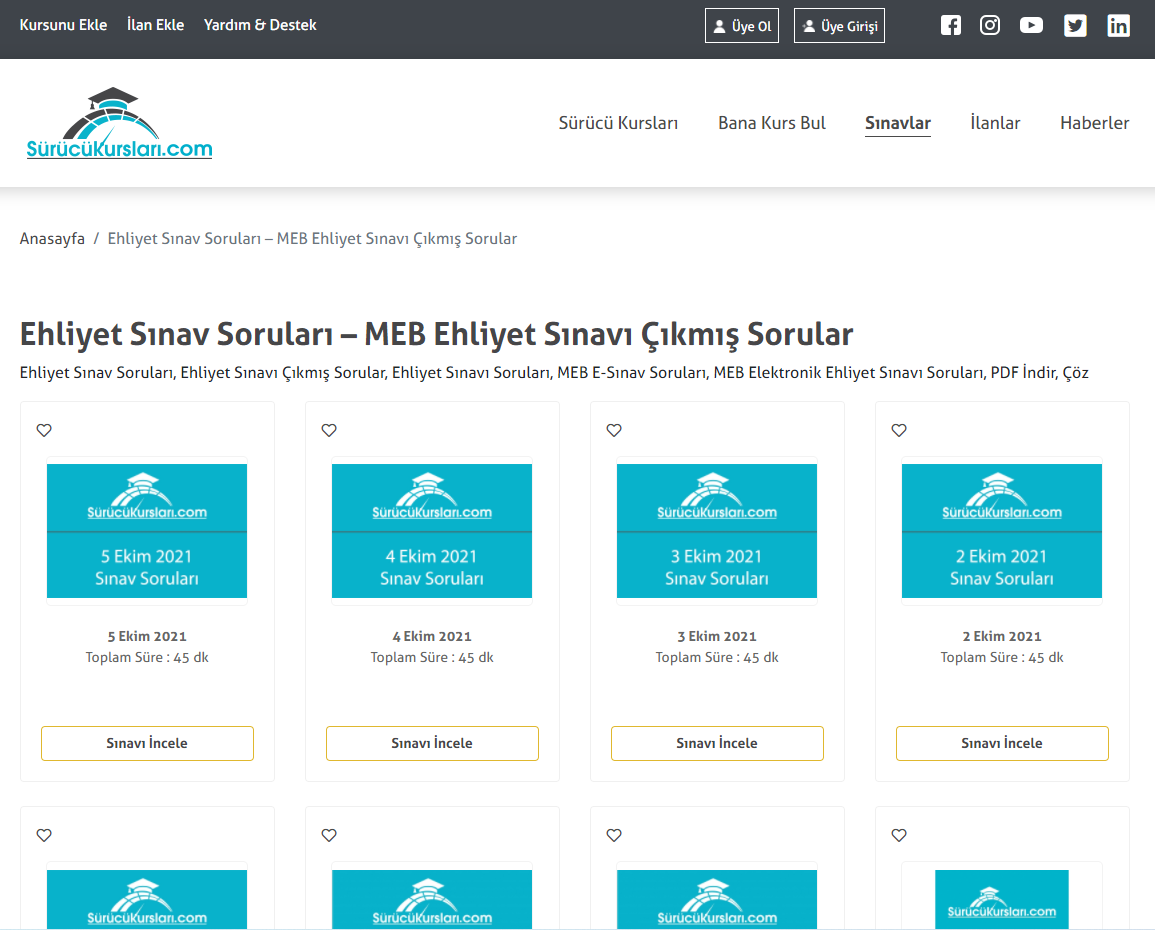Open the Facebook social icon

click(950, 26)
